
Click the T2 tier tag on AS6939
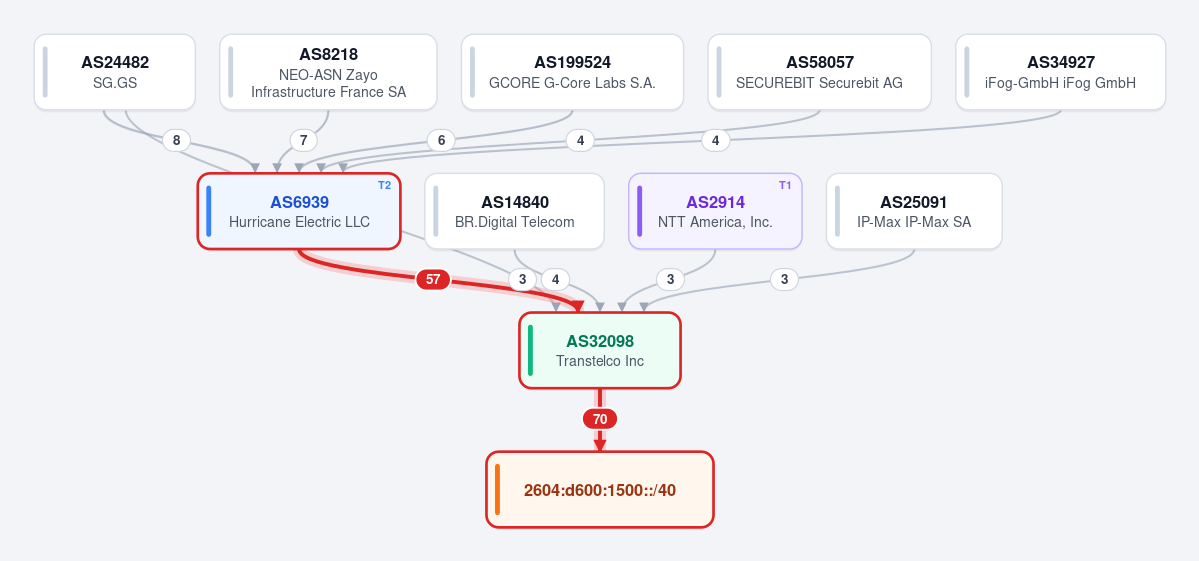coord(385,185)
